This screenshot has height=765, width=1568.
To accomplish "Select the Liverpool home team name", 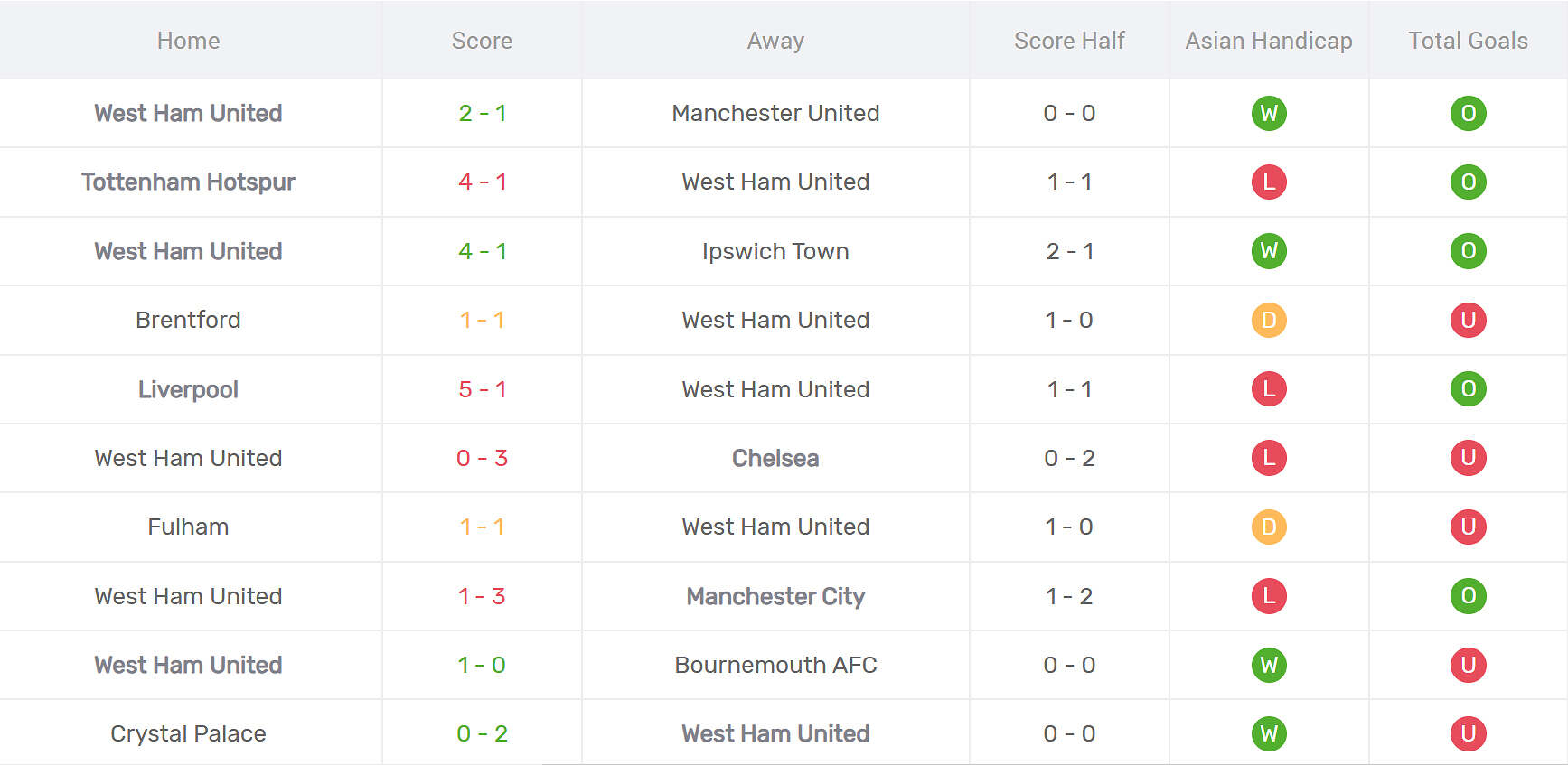I will click(188, 389).
